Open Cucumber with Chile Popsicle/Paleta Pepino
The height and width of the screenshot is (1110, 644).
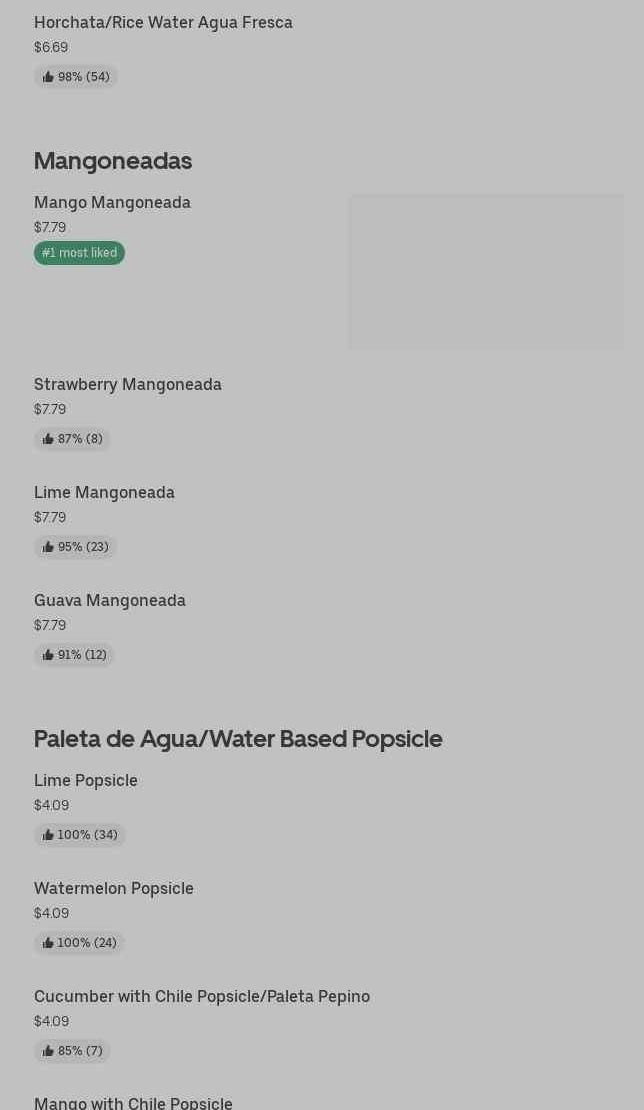pyautogui.click(x=202, y=996)
